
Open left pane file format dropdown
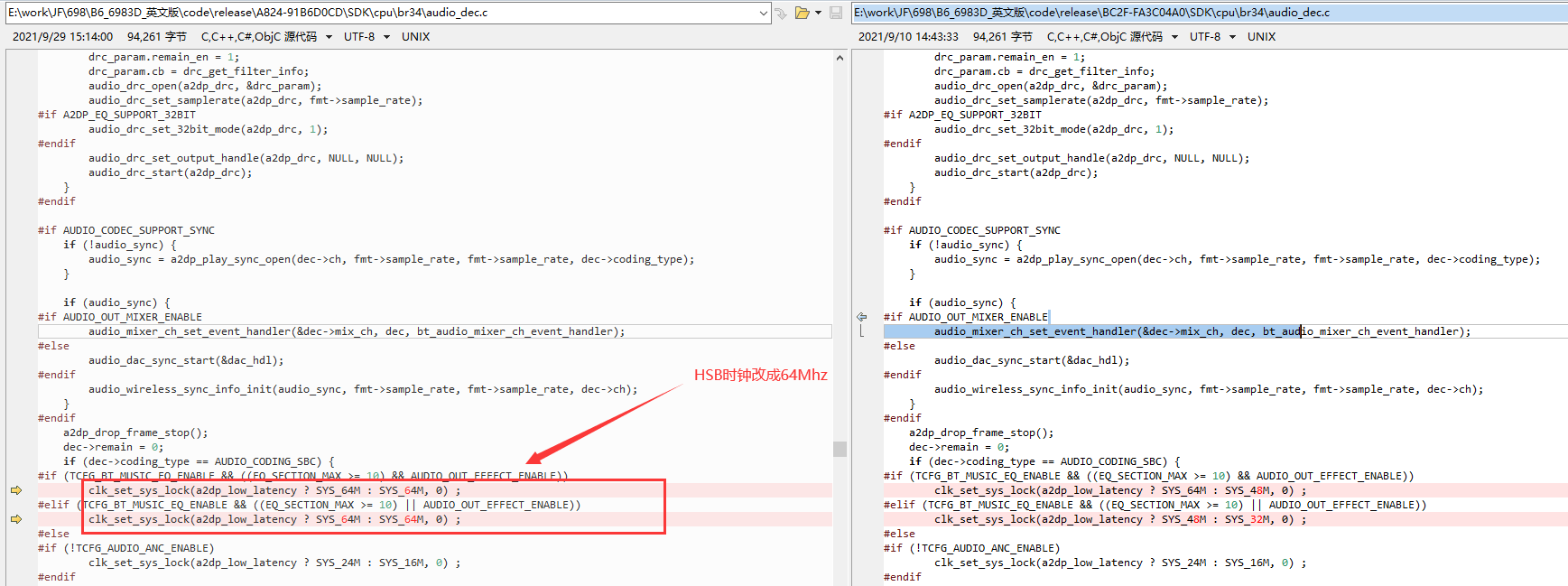(329, 37)
